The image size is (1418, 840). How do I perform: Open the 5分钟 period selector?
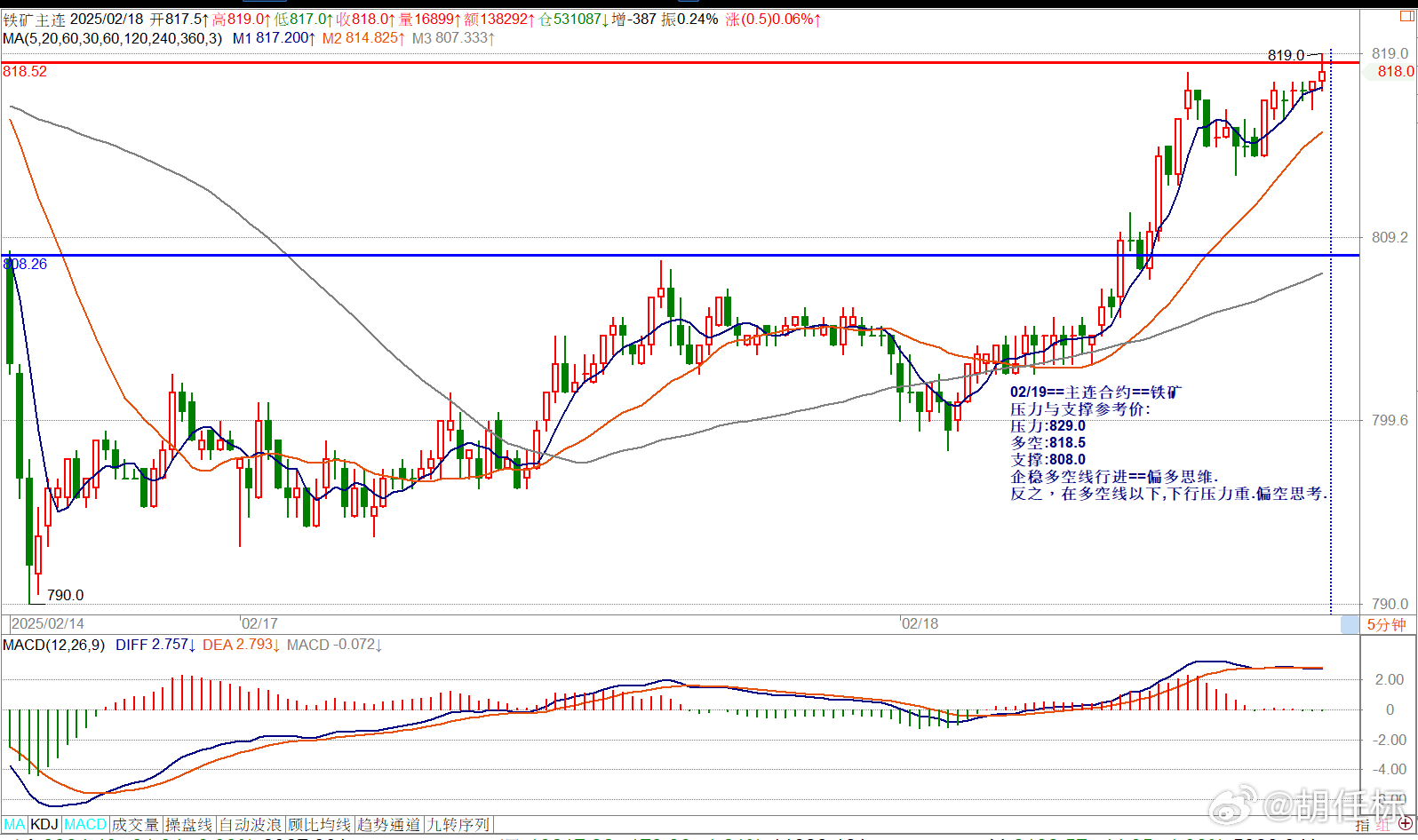coord(1387,624)
